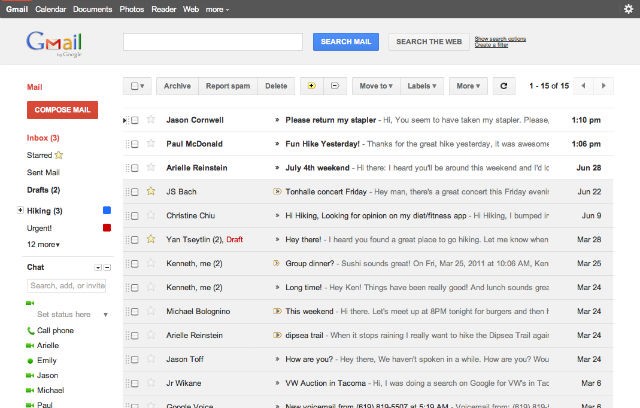Open Documents in the top bar
Viewport: 640px width, 408px height.
93,9
